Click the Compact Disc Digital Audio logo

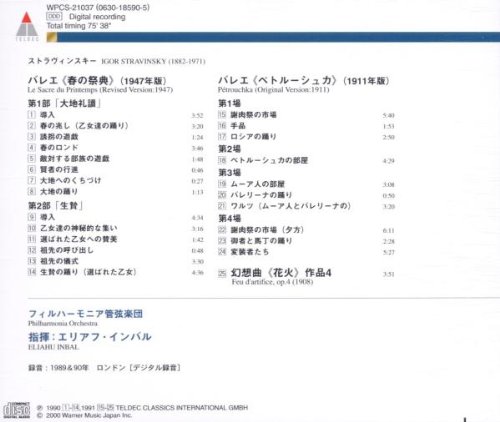click(16, 410)
